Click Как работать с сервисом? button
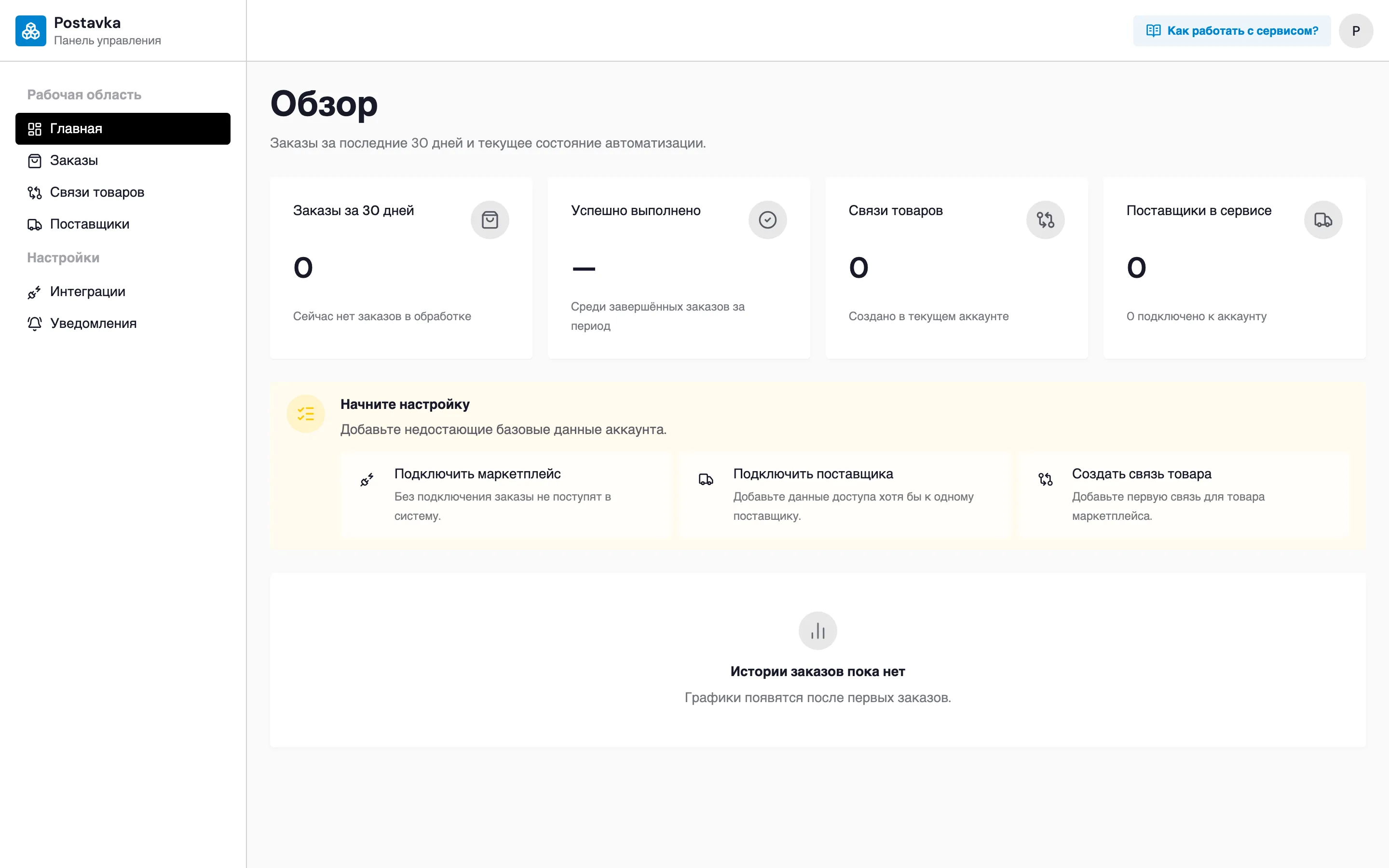The image size is (1389, 868). [1232, 30]
